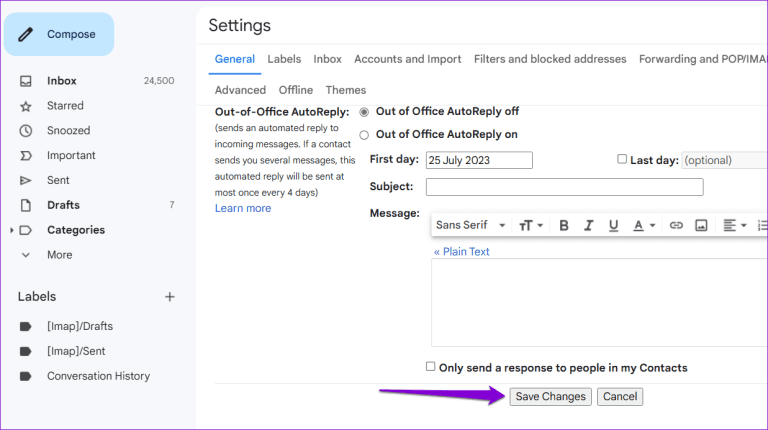The image size is (768, 430).
Task: Select Out of Office AutoReply on
Action: (x=364, y=135)
